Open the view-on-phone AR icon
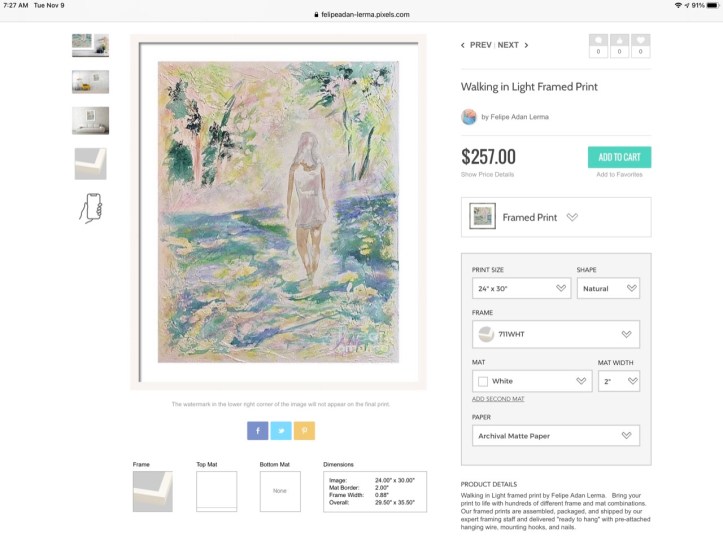 90,208
